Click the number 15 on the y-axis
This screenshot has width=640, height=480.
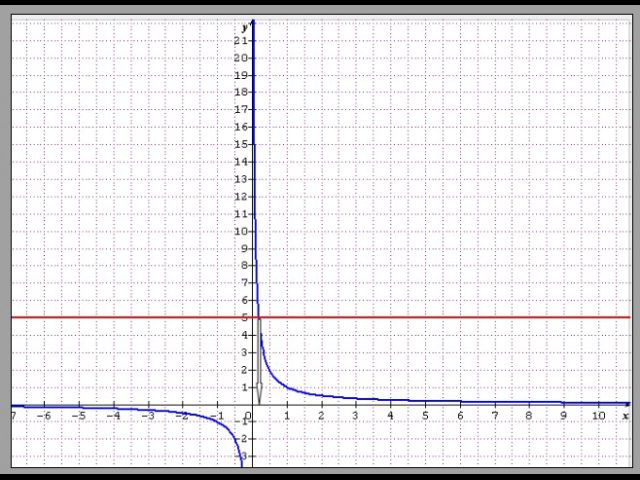click(240, 145)
